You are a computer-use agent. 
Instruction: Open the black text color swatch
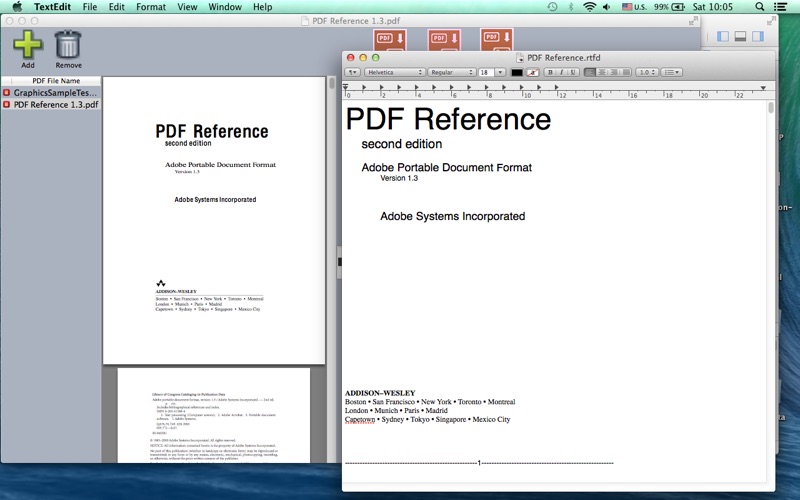[517, 72]
